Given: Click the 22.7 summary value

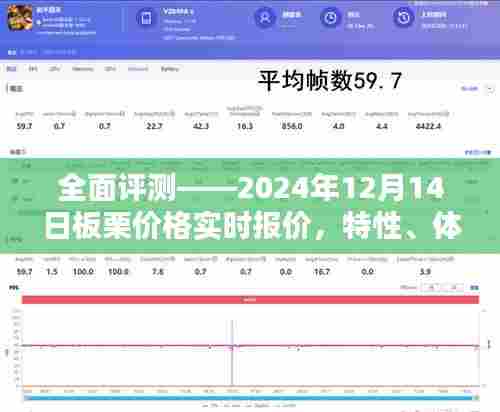Looking at the screenshot, I should pos(154,126).
